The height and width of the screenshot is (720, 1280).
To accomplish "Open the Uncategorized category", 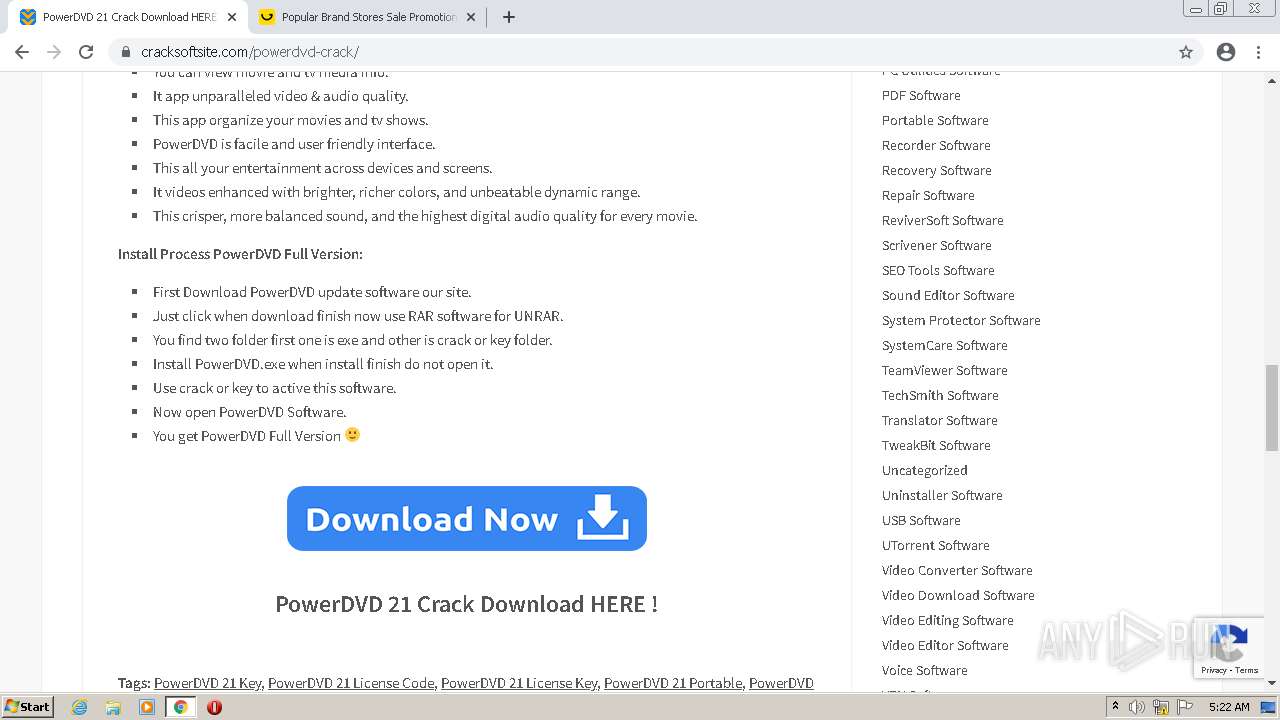I will [x=925, y=470].
